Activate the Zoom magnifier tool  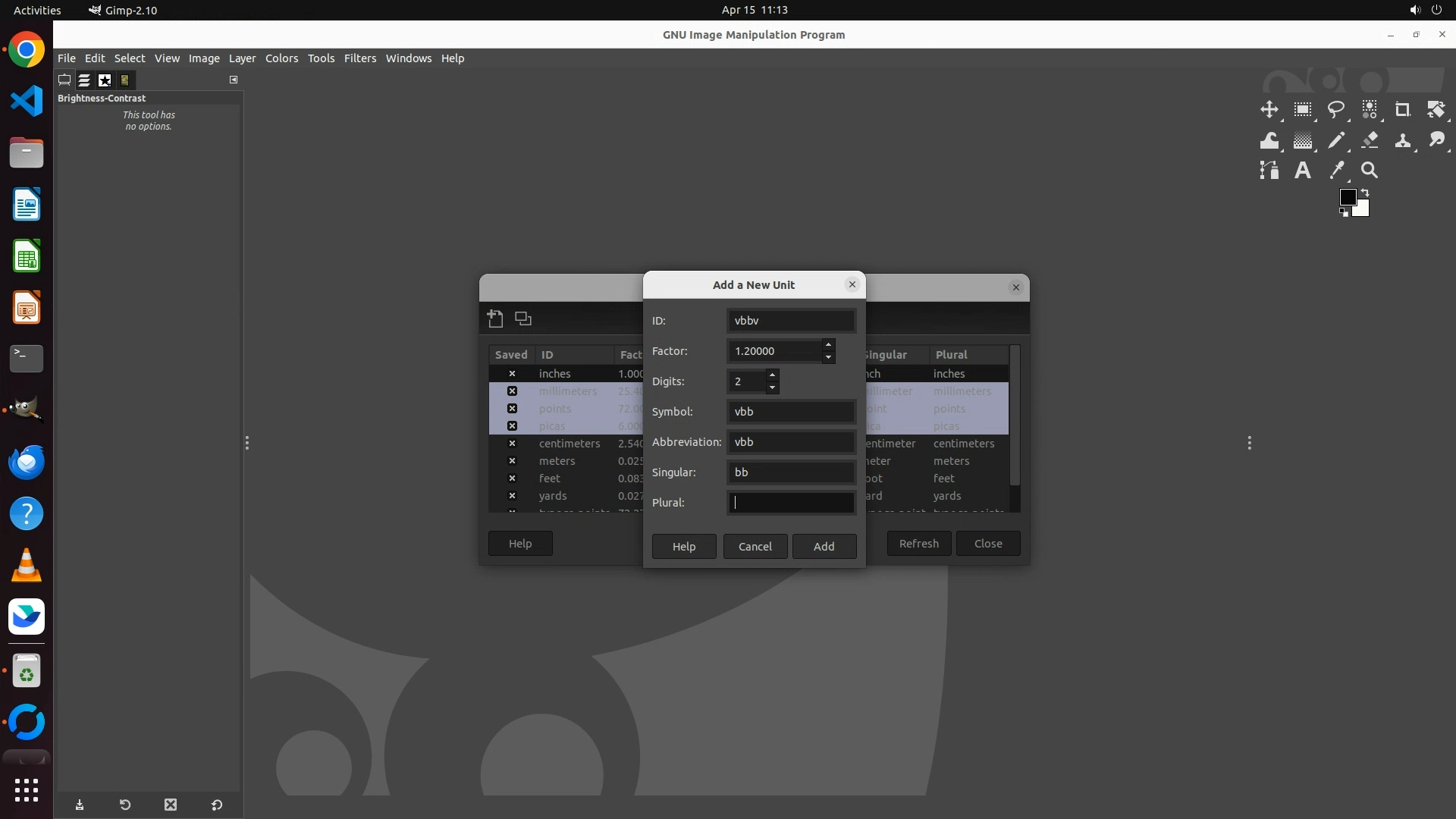point(1370,171)
